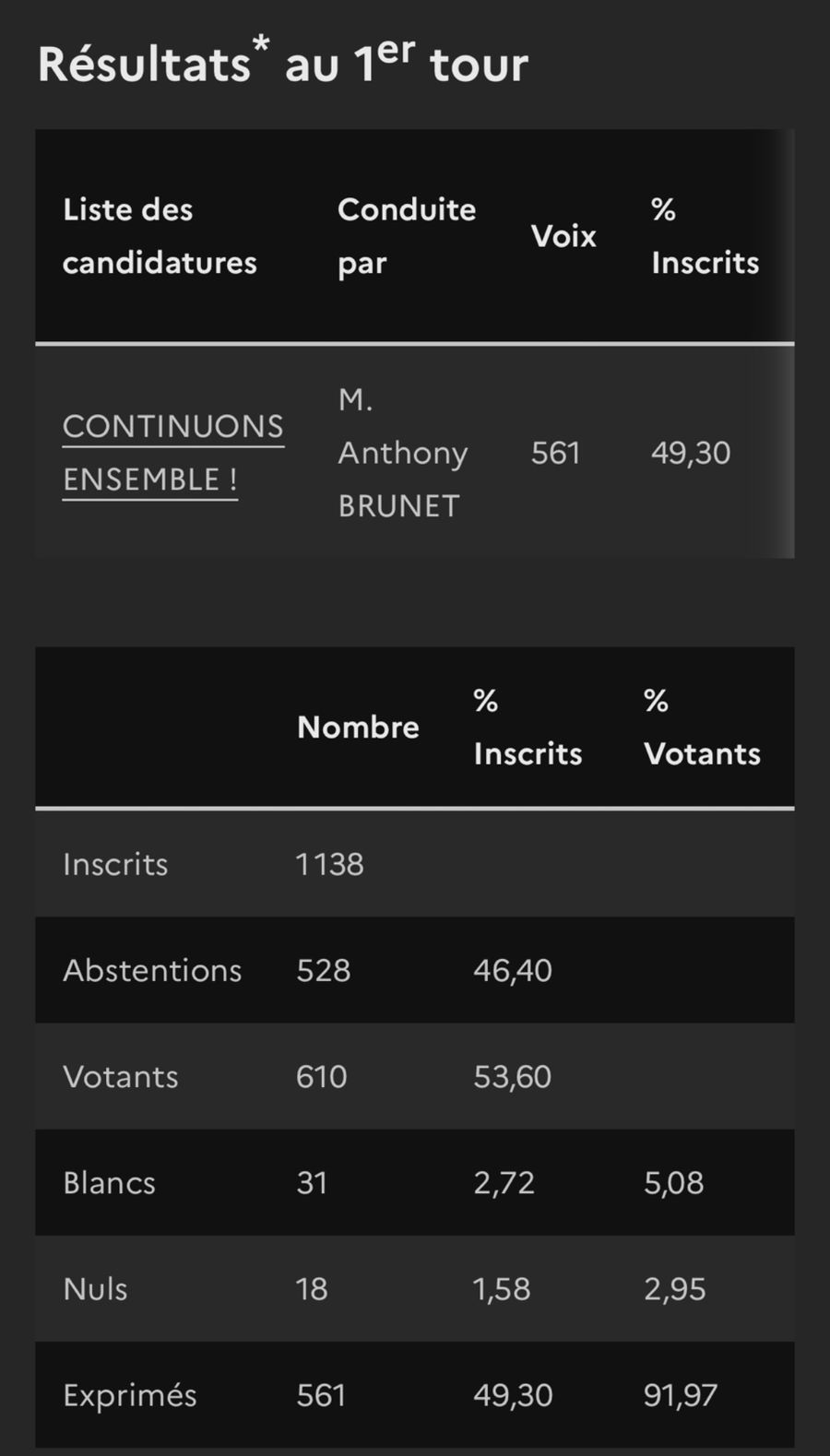Click the 91,97 expressed votes percentage
The width and height of the screenshot is (830, 1456).
680,1395
